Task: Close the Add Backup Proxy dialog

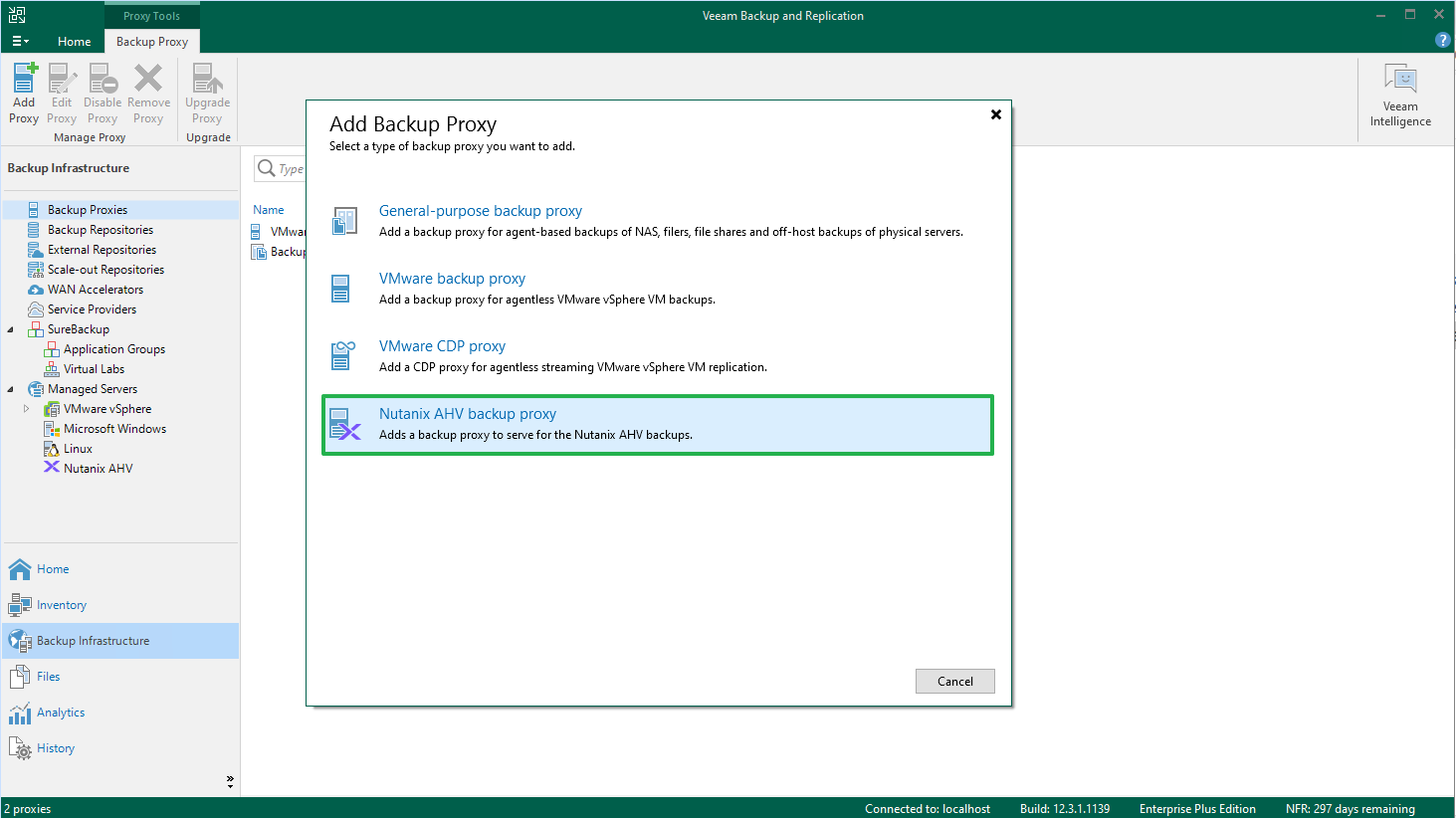Action: click(x=995, y=114)
